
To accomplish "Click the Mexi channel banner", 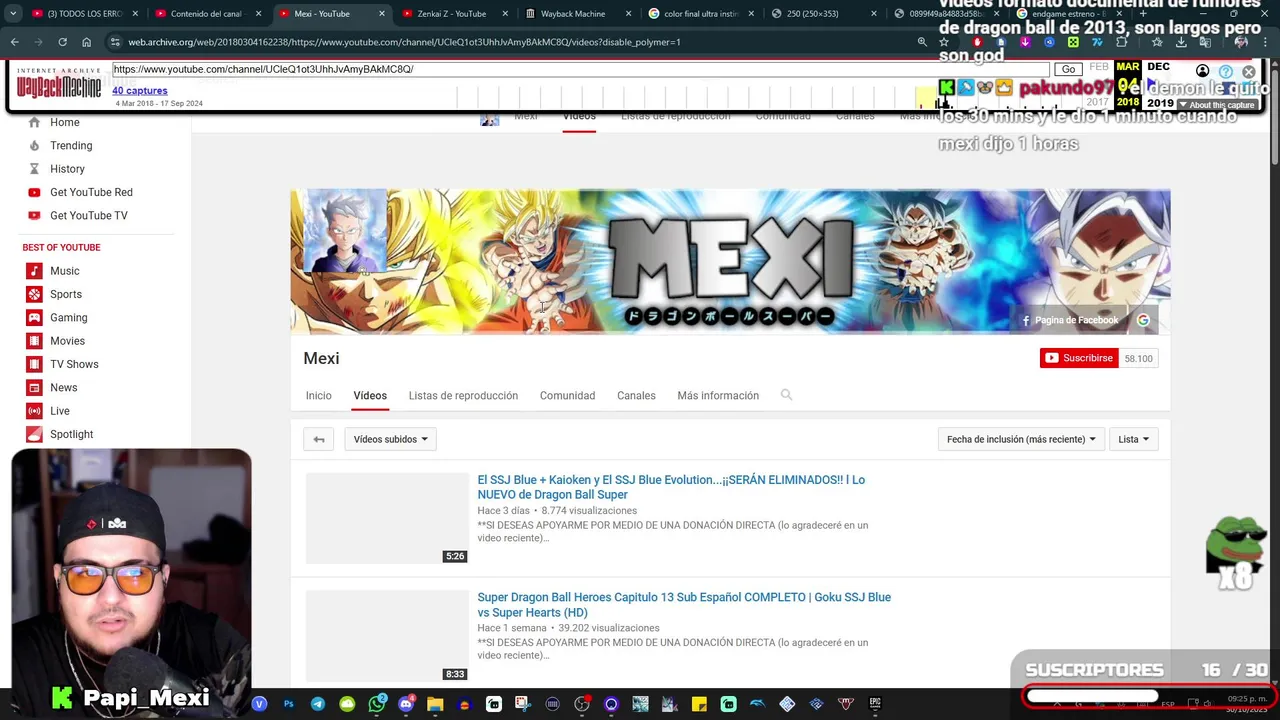I will [x=730, y=261].
